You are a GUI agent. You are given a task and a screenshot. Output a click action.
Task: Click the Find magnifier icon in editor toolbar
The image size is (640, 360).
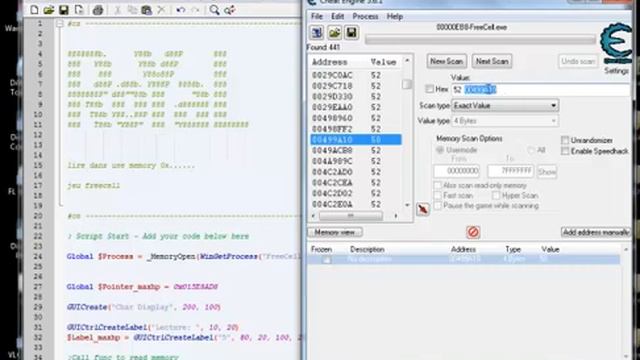point(215,10)
